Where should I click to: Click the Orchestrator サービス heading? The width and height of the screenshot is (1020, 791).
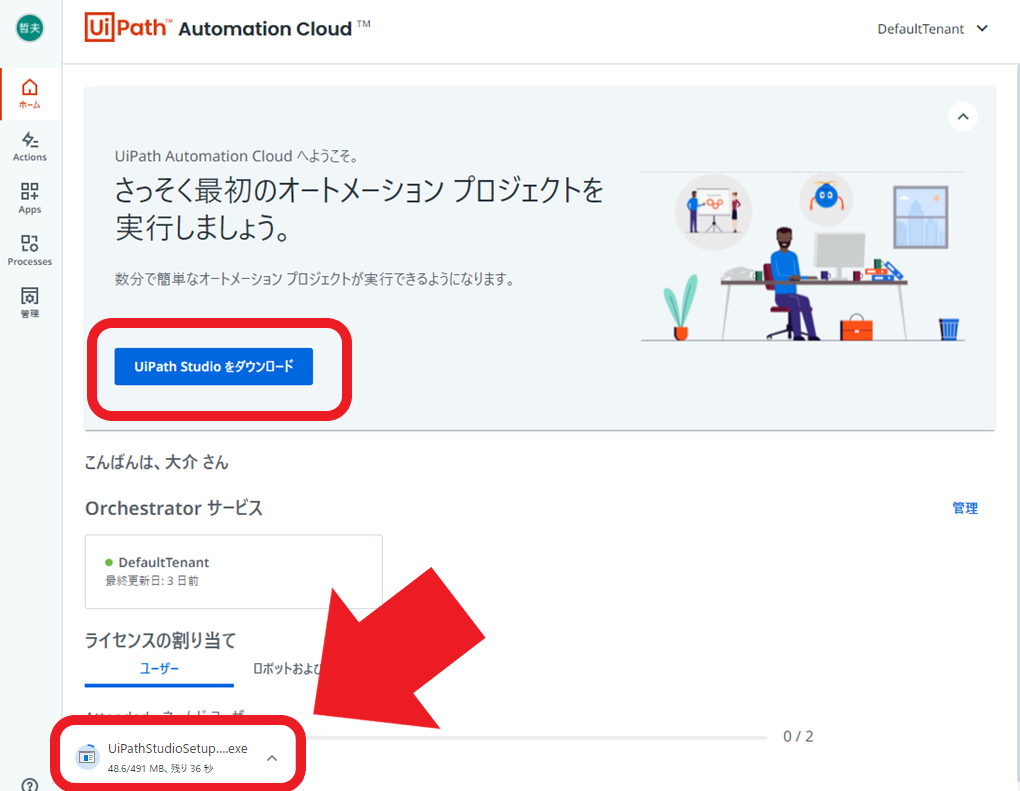[174, 508]
